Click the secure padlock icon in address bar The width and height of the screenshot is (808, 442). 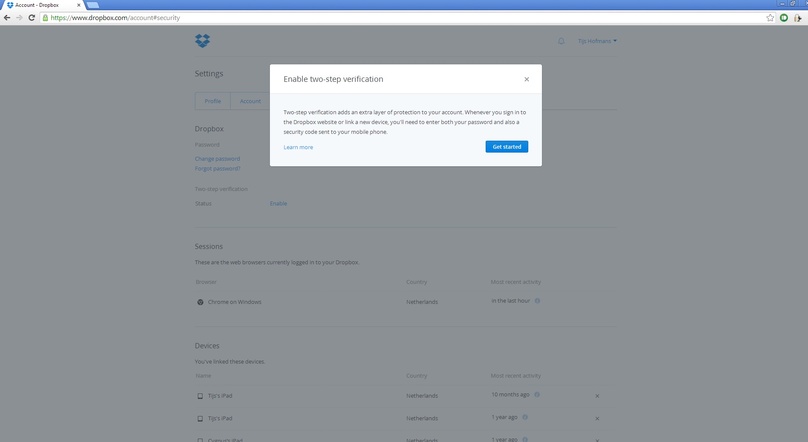pos(45,18)
